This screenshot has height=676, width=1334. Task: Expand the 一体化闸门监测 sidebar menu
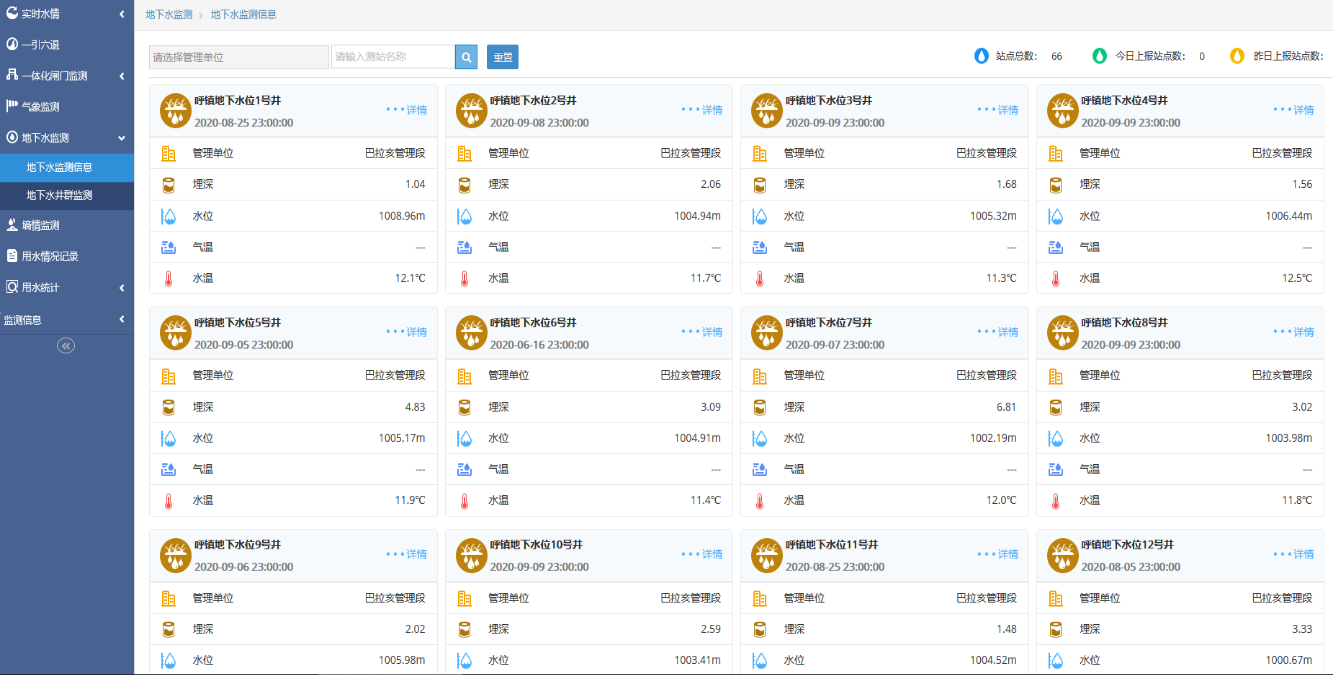point(67,75)
